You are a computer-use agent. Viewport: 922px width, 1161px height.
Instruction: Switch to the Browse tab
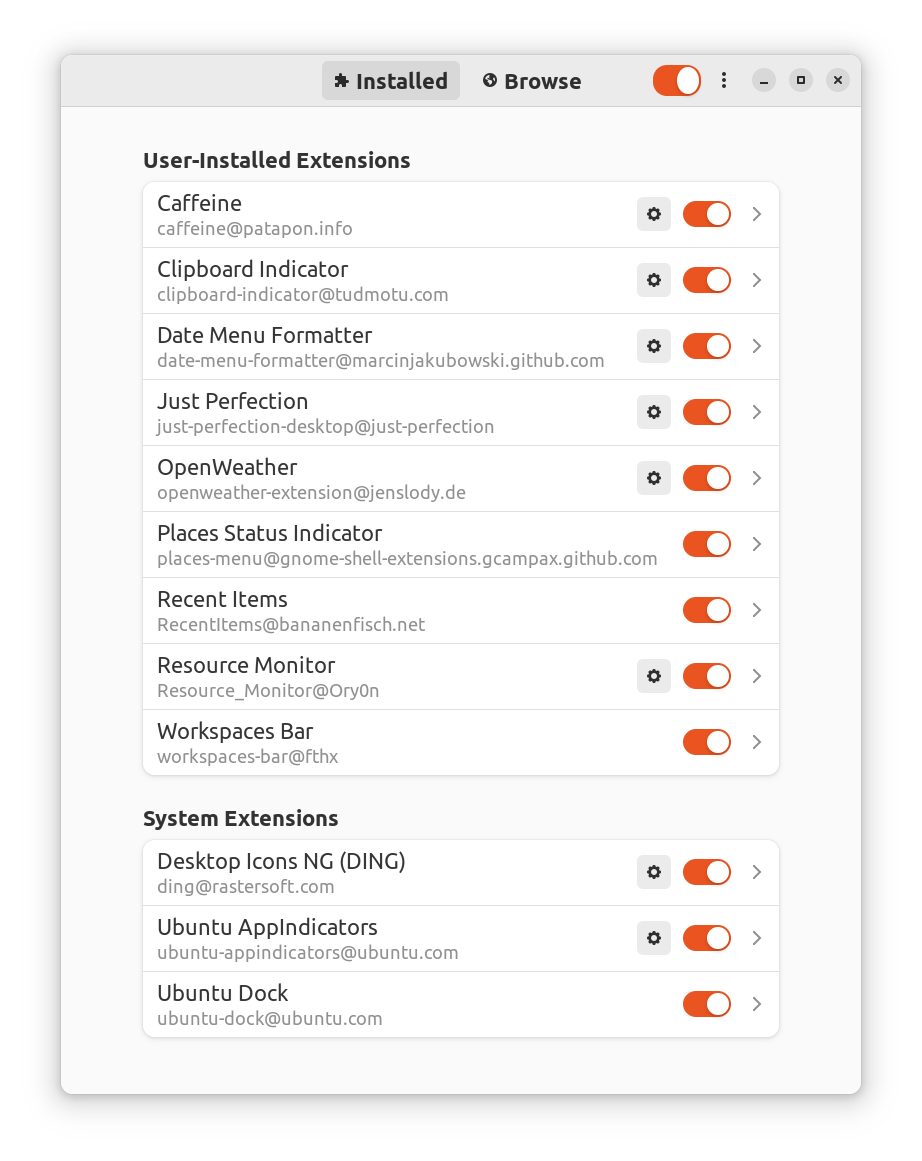(532, 81)
